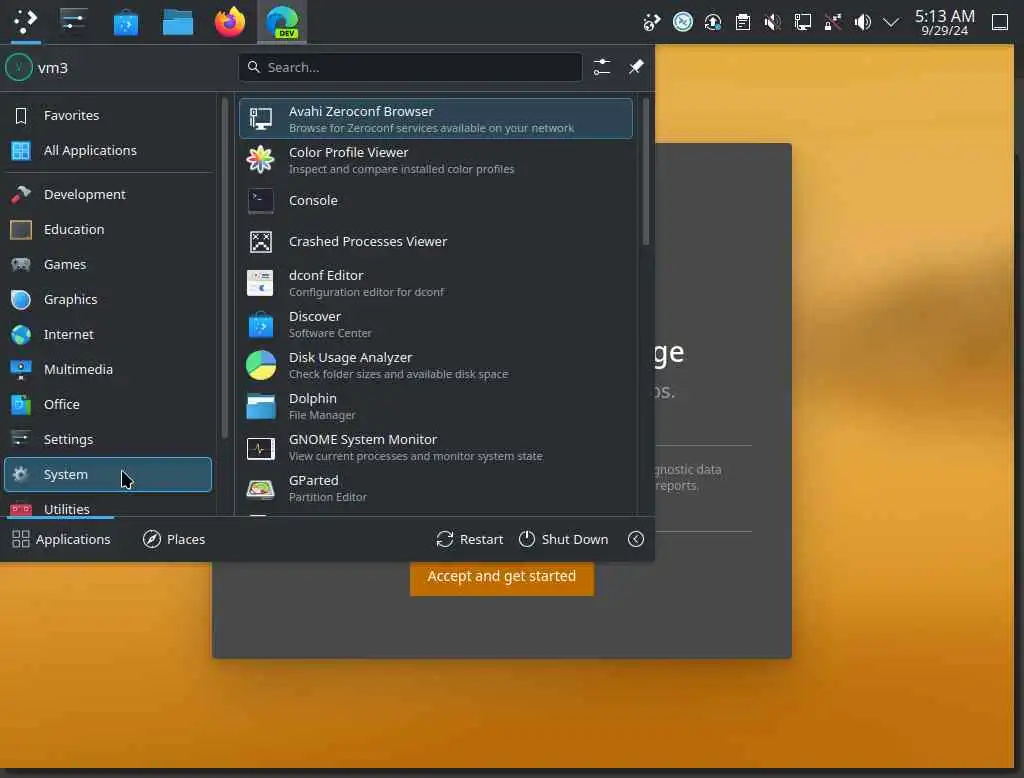Switch to Microsoft Edge Dev taskbar icon

coord(282,22)
